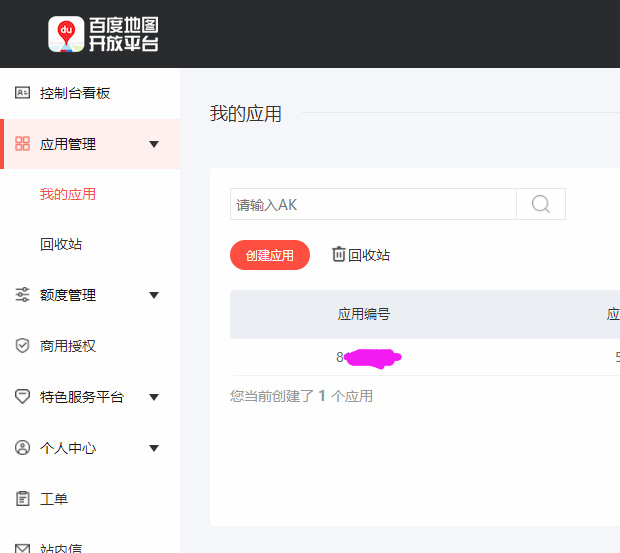Select 额度管理 menu item
This screenshot has height=553, width=620.
[x=68, y=295]
